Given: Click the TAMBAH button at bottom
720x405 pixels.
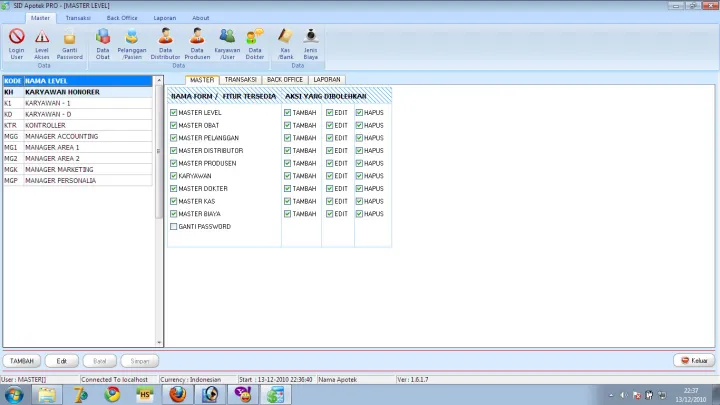Looking at the screenshot, I should coord(22,361).
